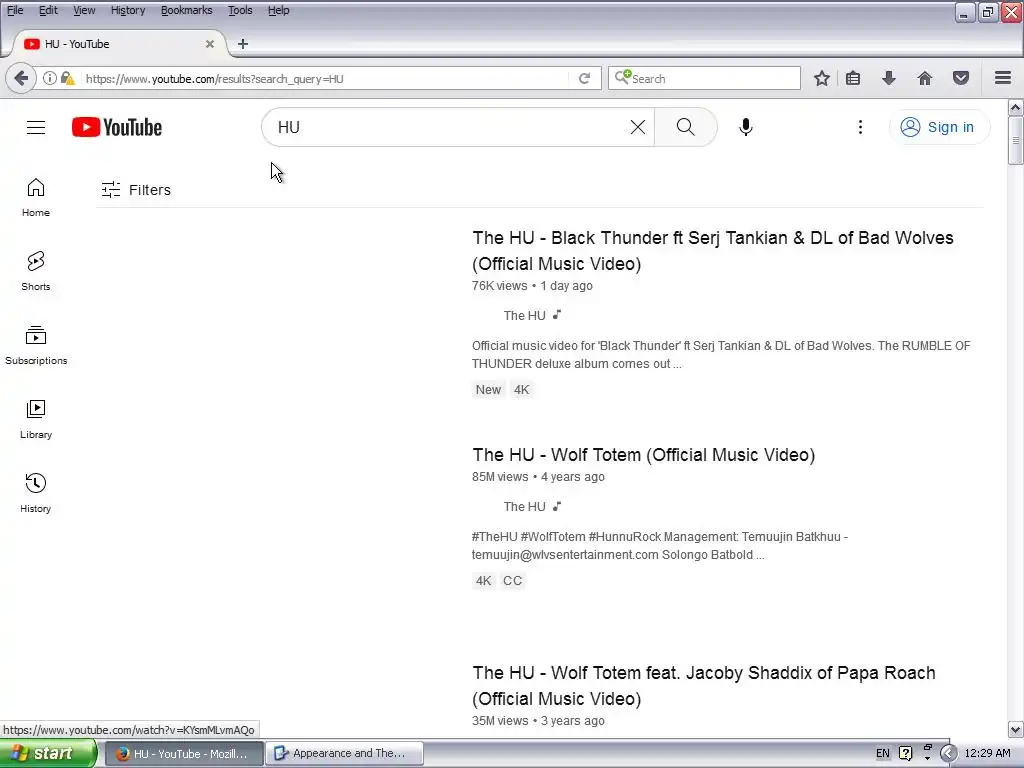Click the Sign in button
Viewport: 1024px width, 768px height.
pyautogui.click(x=939, y=127)
